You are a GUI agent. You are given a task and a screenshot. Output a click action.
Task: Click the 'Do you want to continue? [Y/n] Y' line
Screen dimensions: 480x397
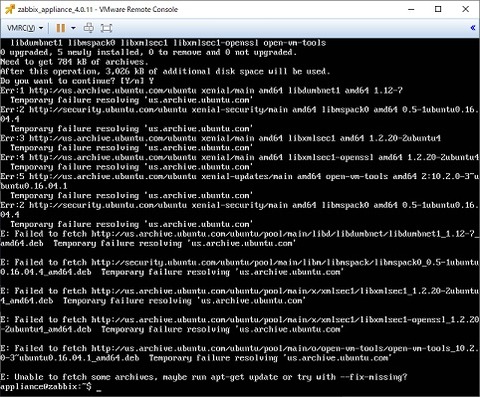click(77, 81)
